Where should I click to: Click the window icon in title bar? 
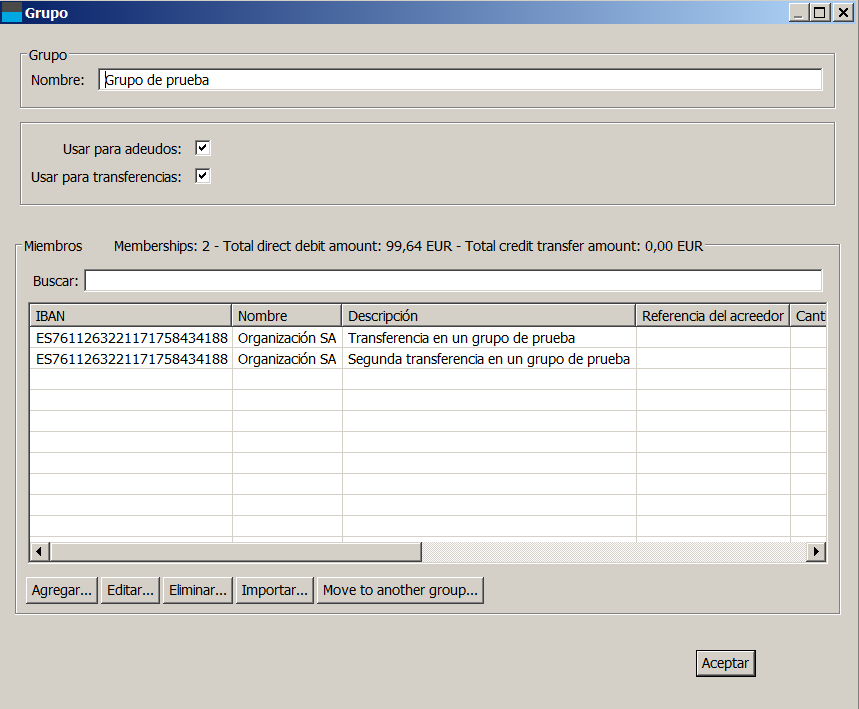point(12,13)
